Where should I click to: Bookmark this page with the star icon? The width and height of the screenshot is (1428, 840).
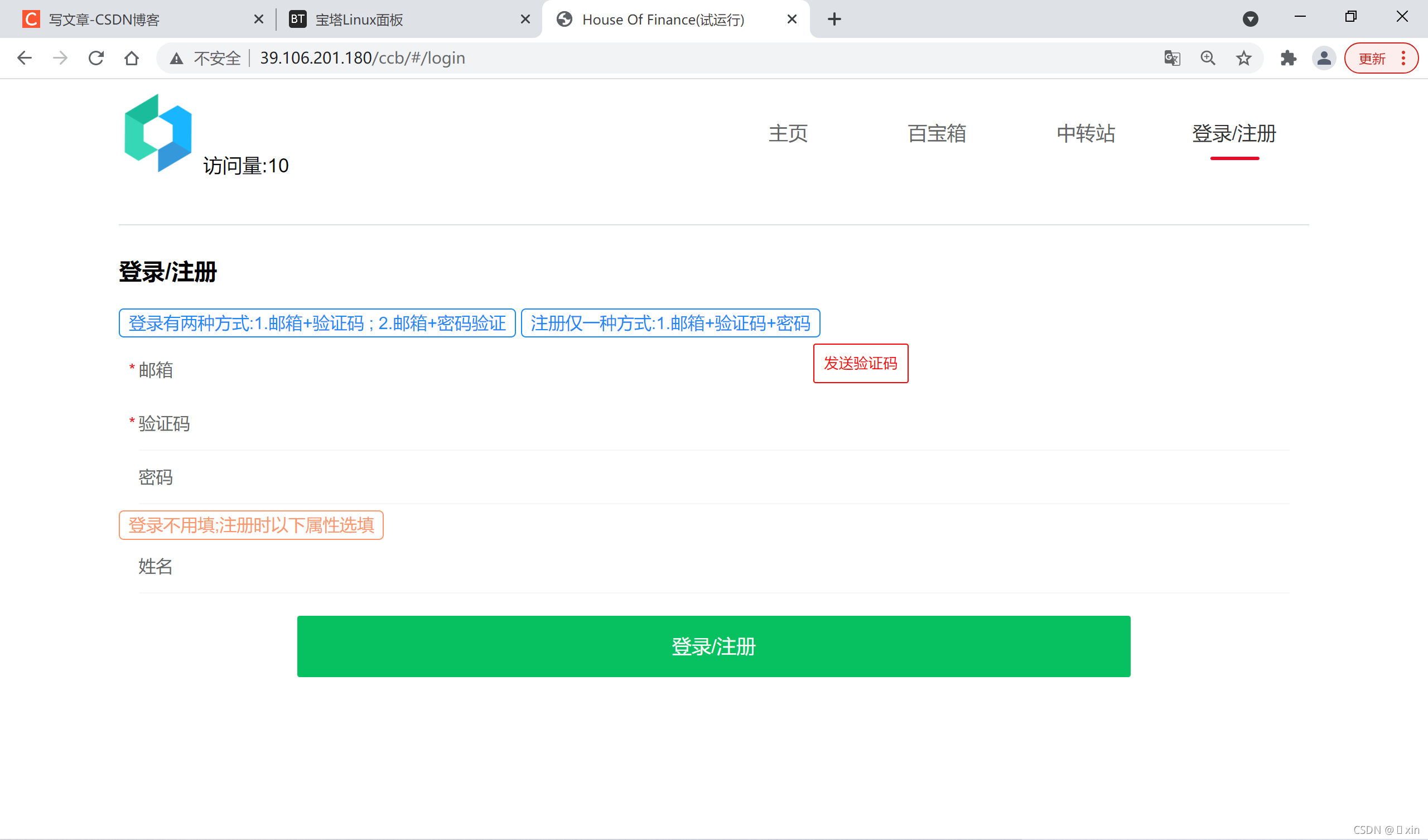pos(1243,58)
